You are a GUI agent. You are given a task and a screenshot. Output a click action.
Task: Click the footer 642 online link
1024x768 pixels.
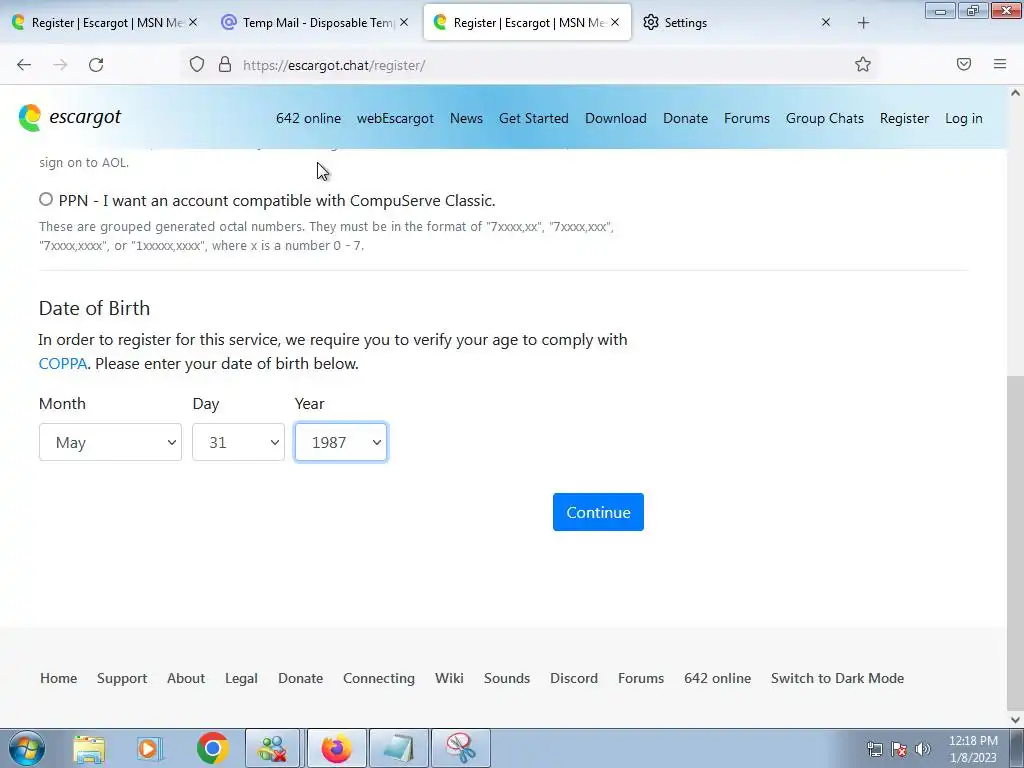tap(718, 678)
